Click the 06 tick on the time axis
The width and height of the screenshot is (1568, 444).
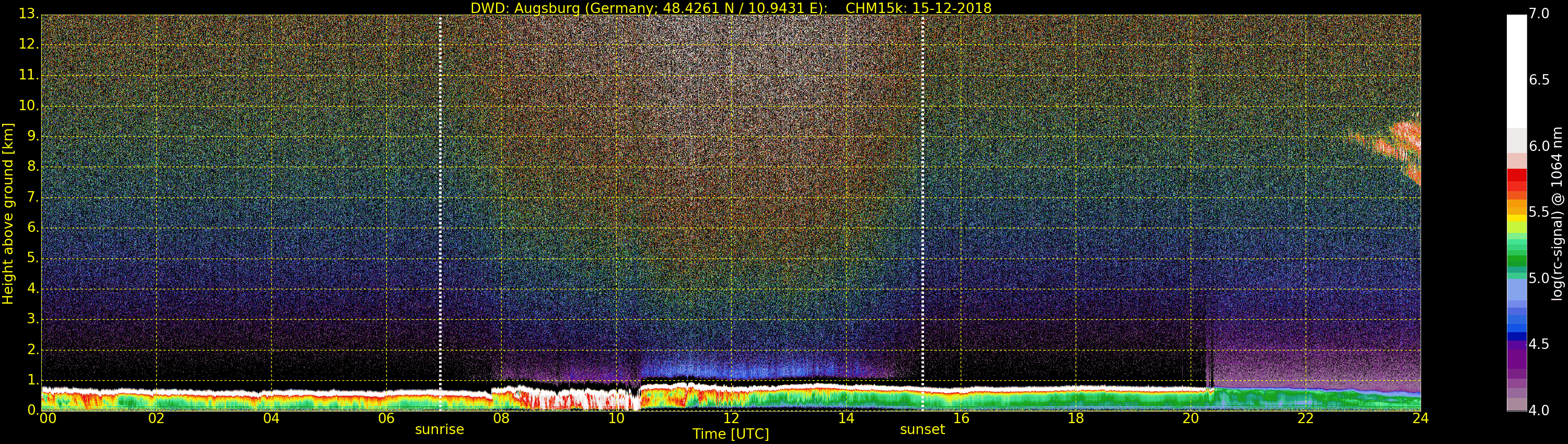[386, 418]
